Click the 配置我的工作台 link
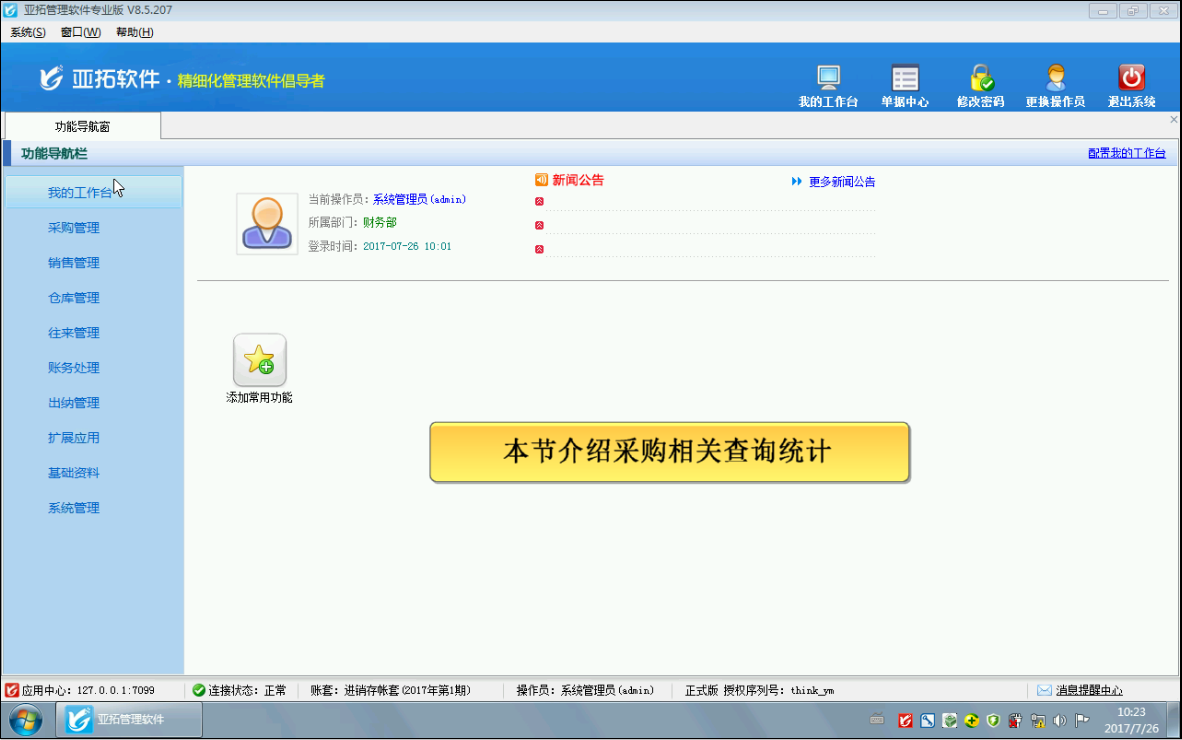Viewport: 1182px width, 740px height. [1127, 153]
